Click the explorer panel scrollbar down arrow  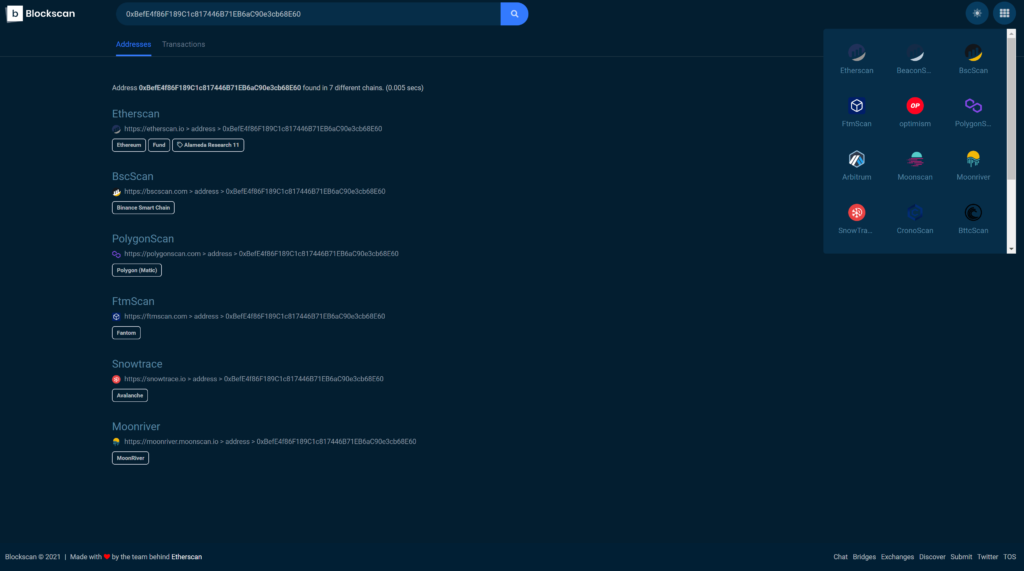1011,249
